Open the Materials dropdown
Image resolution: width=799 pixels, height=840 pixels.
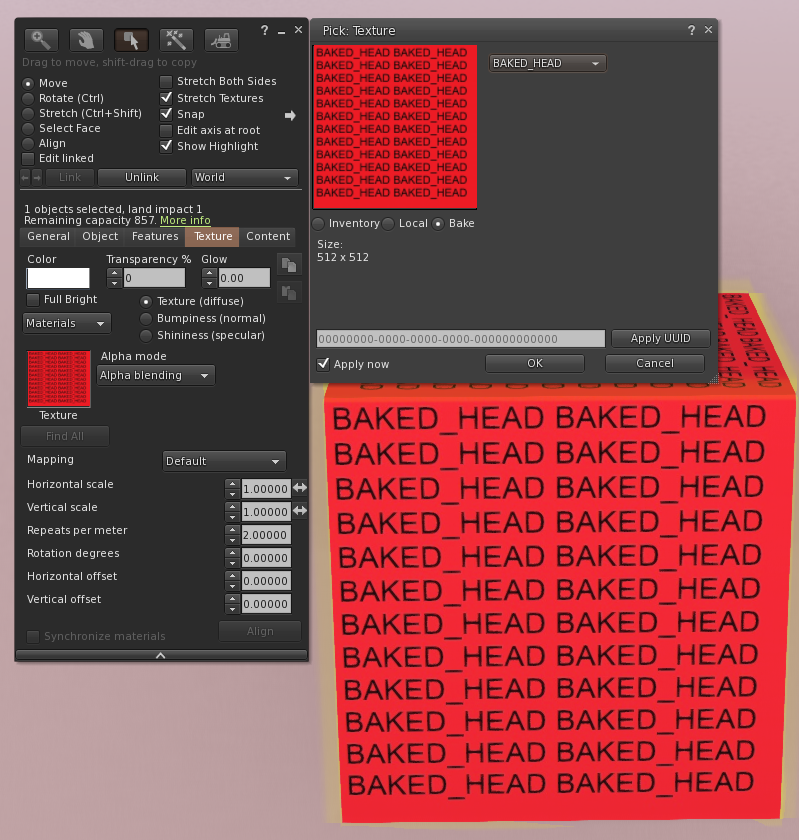tap(67, 324)
